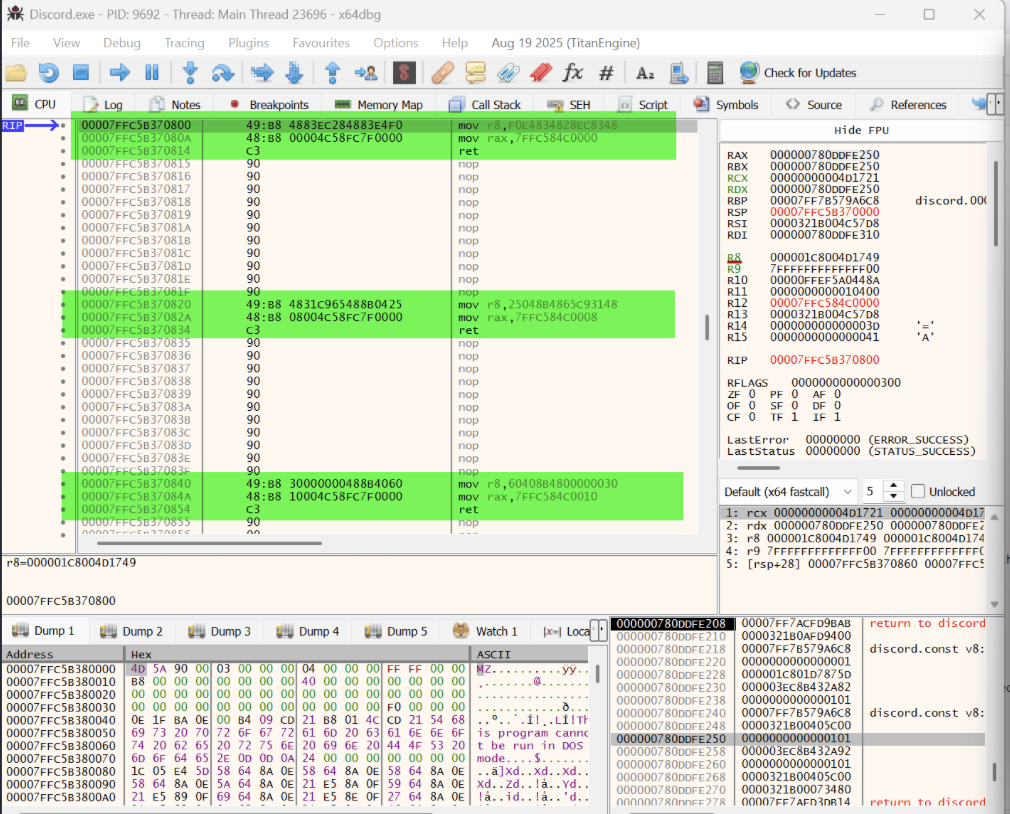Click the Restart debuggee toolbar icon
Screen dimensions: 1010x814
(48, 73)
